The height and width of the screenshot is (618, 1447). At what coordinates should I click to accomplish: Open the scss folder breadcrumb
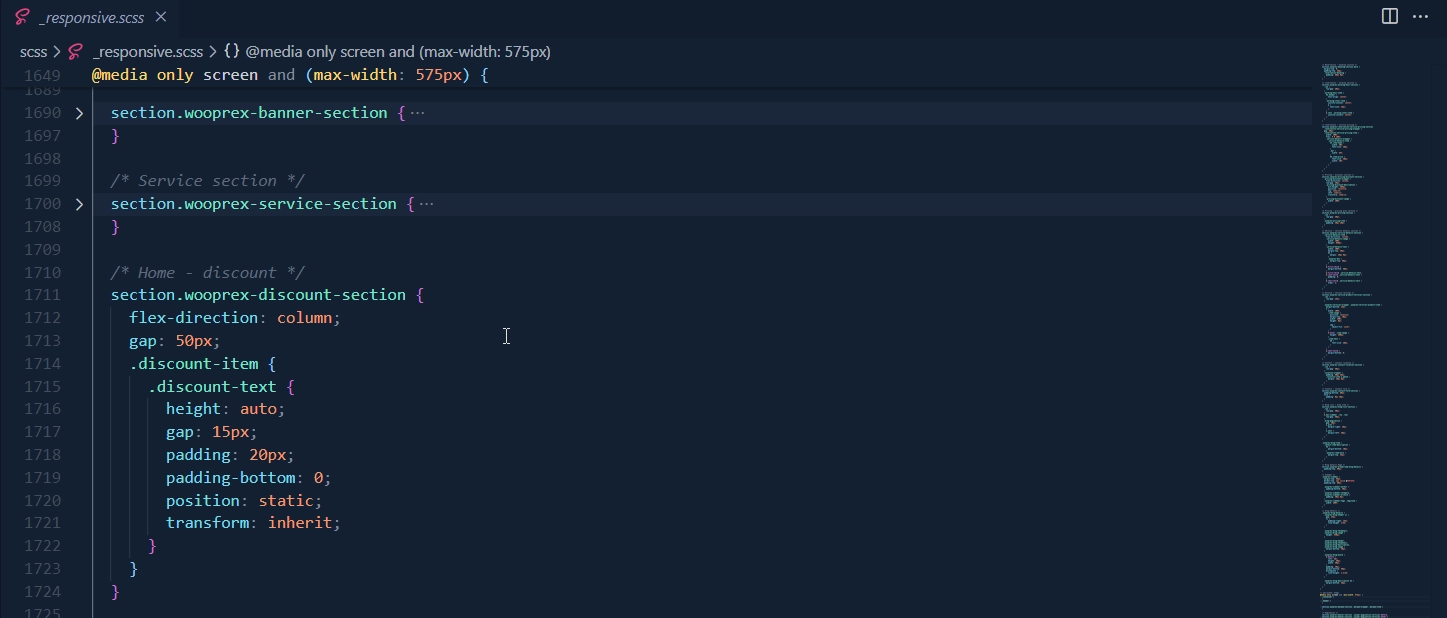coord(33,52)
